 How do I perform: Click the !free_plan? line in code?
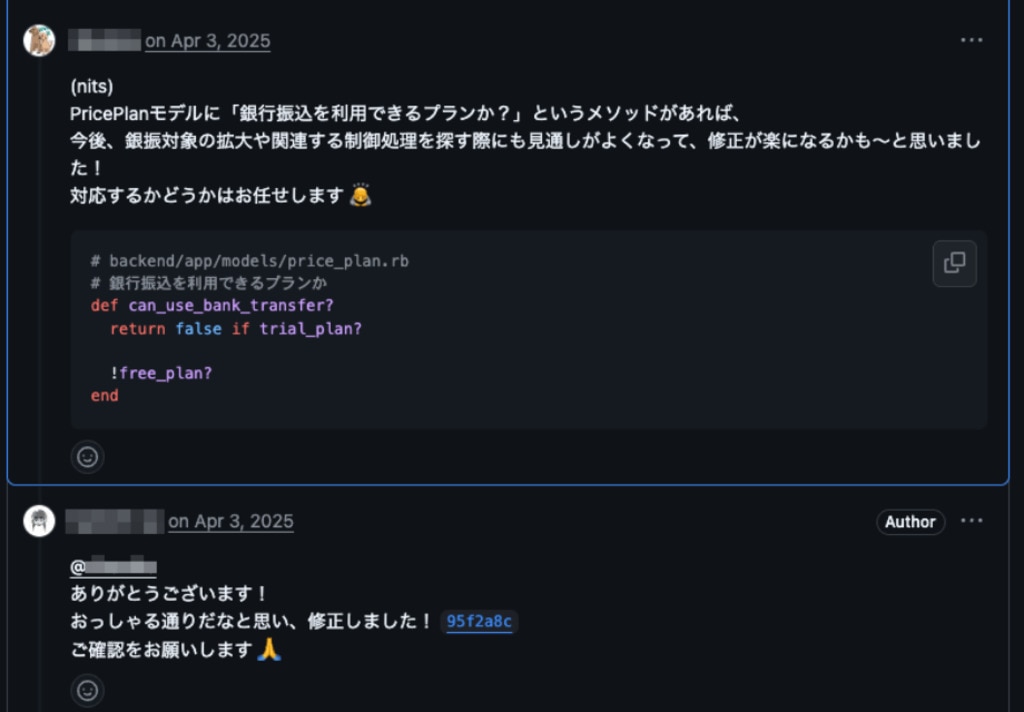point(161,373)
